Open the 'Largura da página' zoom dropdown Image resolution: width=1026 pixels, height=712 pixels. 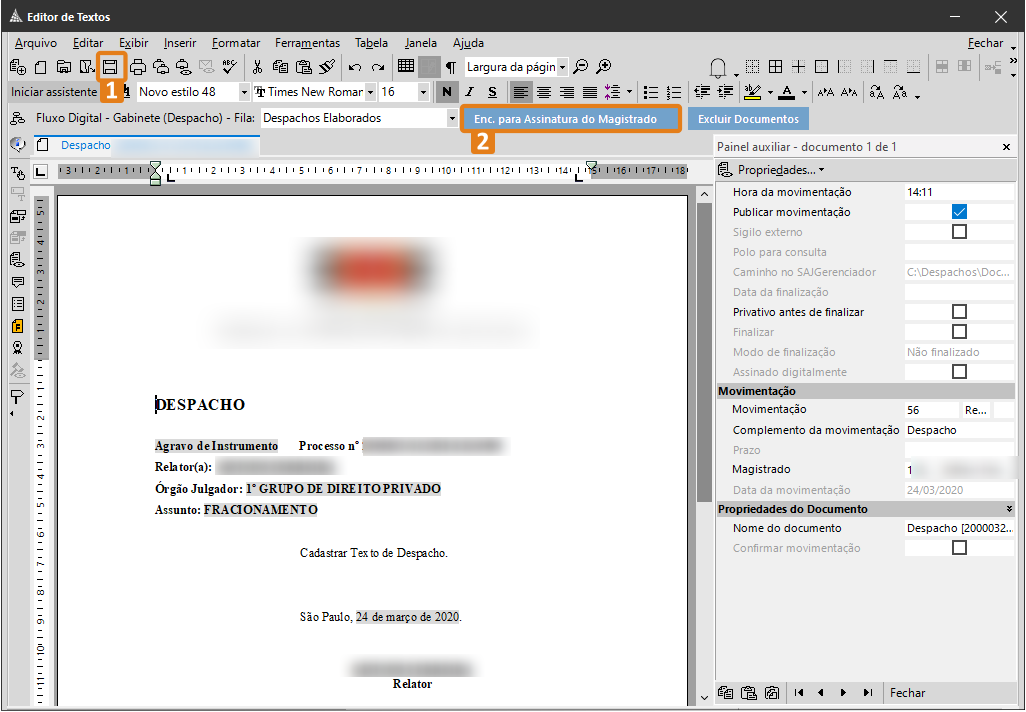(562, 67)
